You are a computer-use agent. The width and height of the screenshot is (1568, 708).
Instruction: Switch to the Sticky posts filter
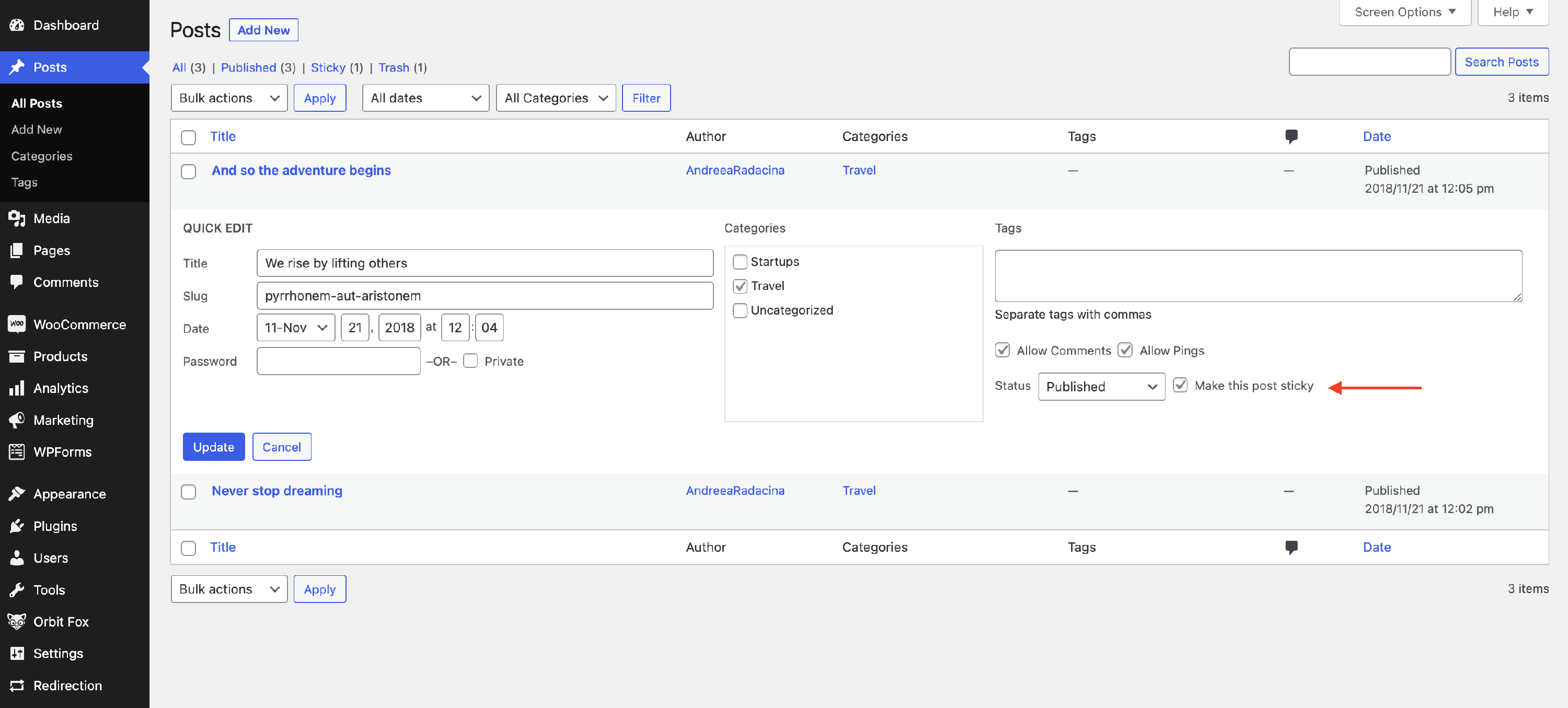328,67
